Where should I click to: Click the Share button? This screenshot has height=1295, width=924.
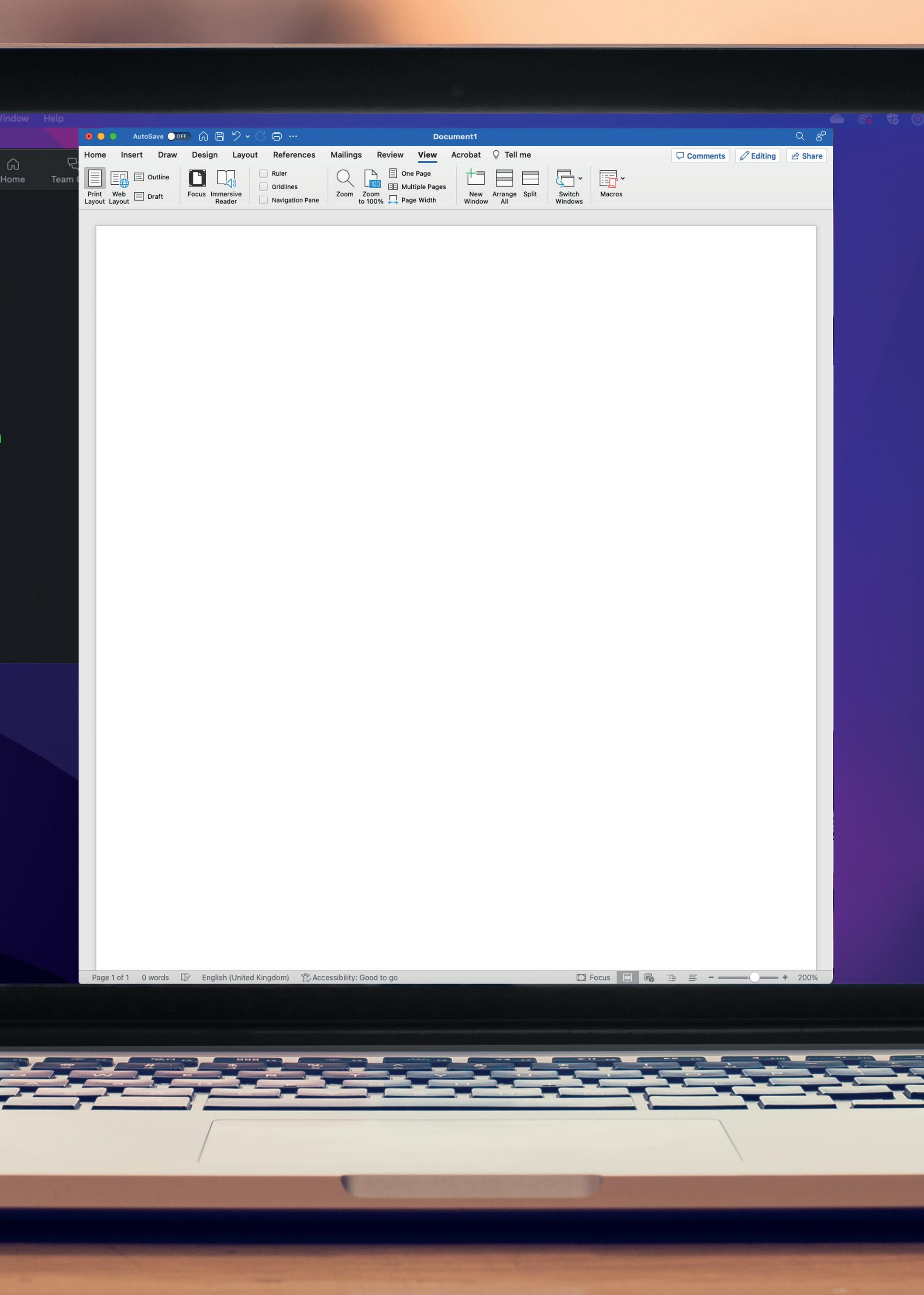pos(806,156)
